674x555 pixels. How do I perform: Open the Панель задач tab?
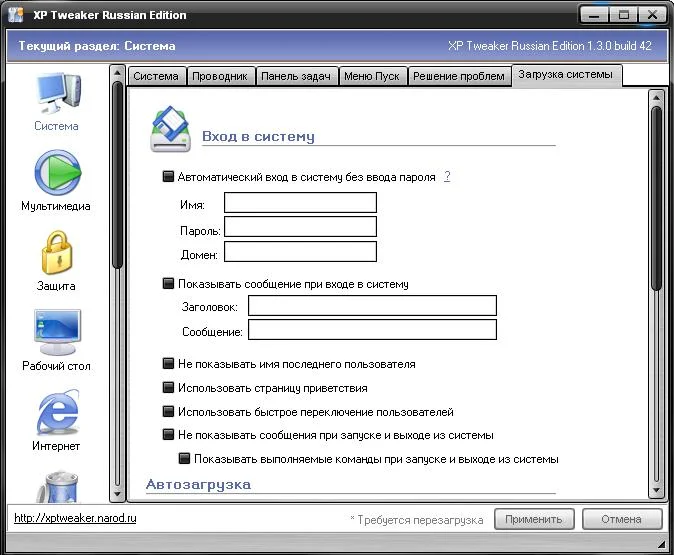pyautogui.click(x=296, y=76)
